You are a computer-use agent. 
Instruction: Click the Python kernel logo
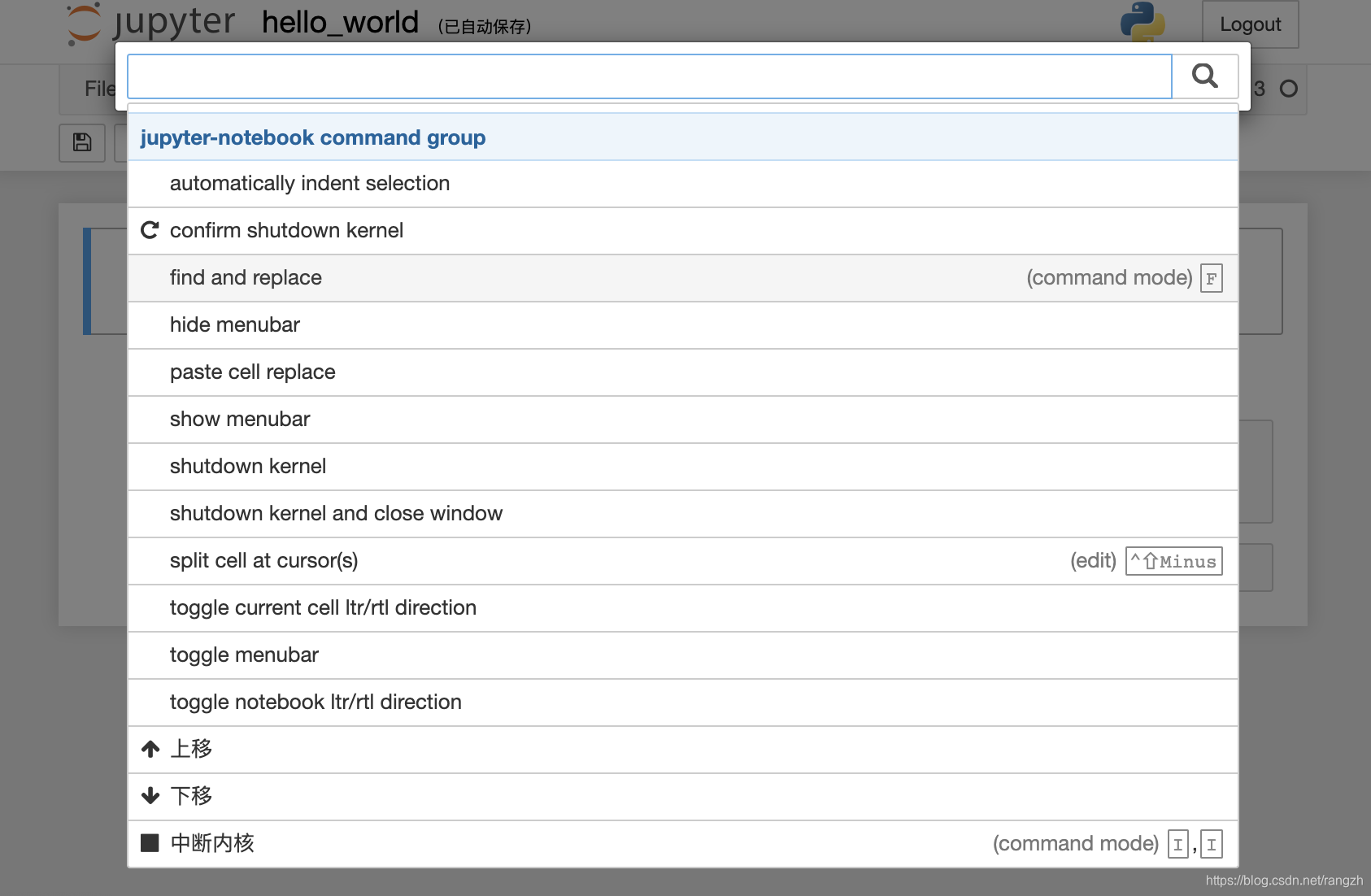pyautogui.click(x=1142, y=23)
